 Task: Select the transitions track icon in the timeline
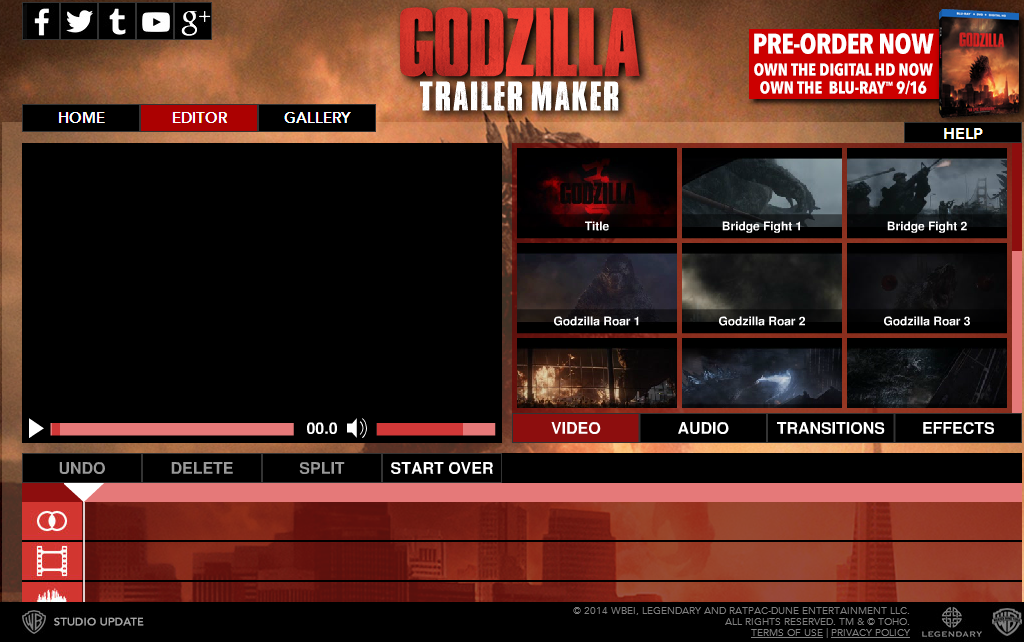pyautogui.click(x=52, y=521)
